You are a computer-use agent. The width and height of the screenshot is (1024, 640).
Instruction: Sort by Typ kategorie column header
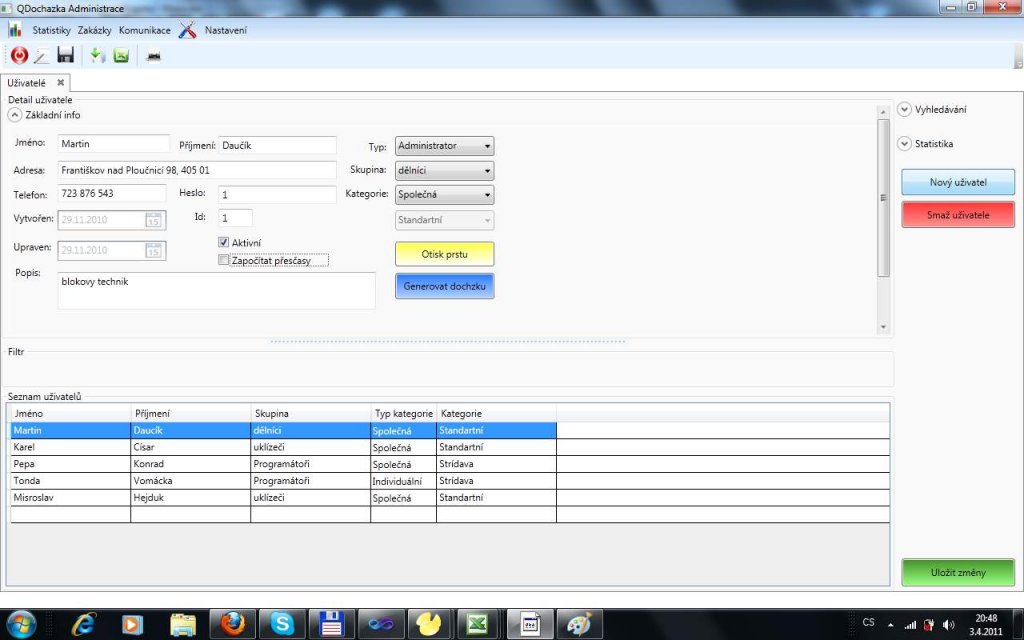coord(404,413)
